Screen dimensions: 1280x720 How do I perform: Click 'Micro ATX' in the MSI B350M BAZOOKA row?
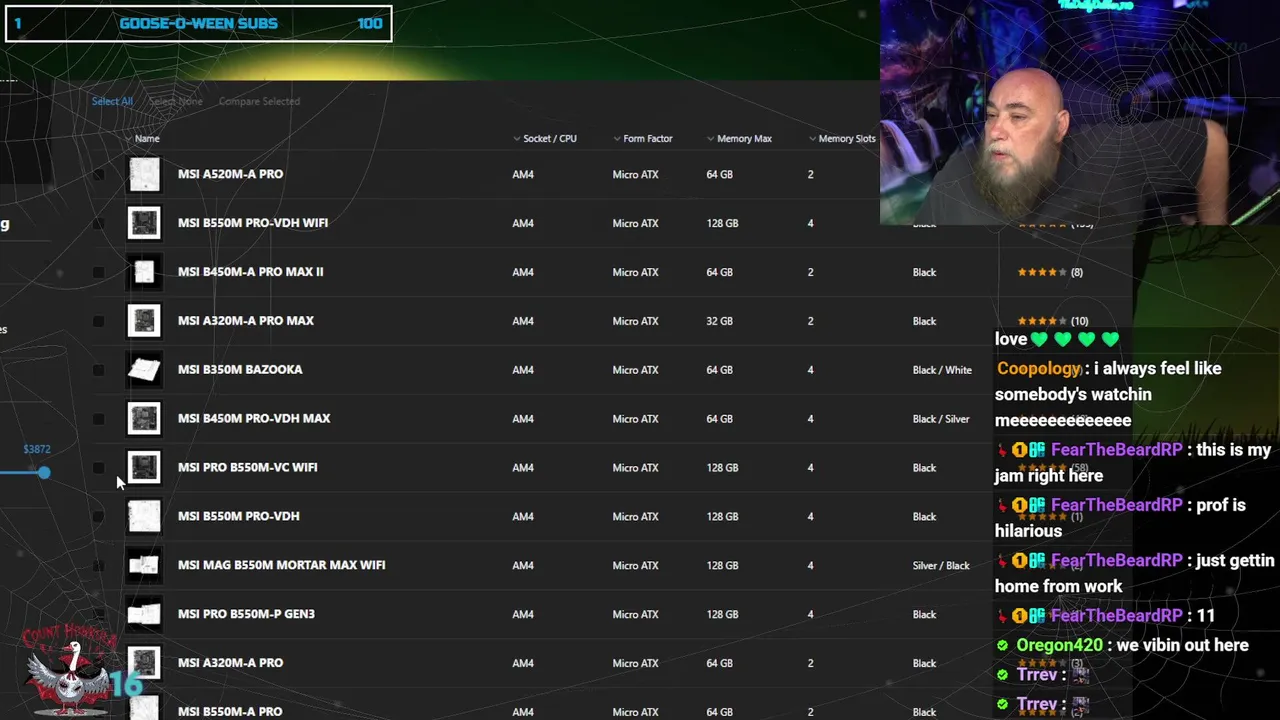(x=636, y=370)
